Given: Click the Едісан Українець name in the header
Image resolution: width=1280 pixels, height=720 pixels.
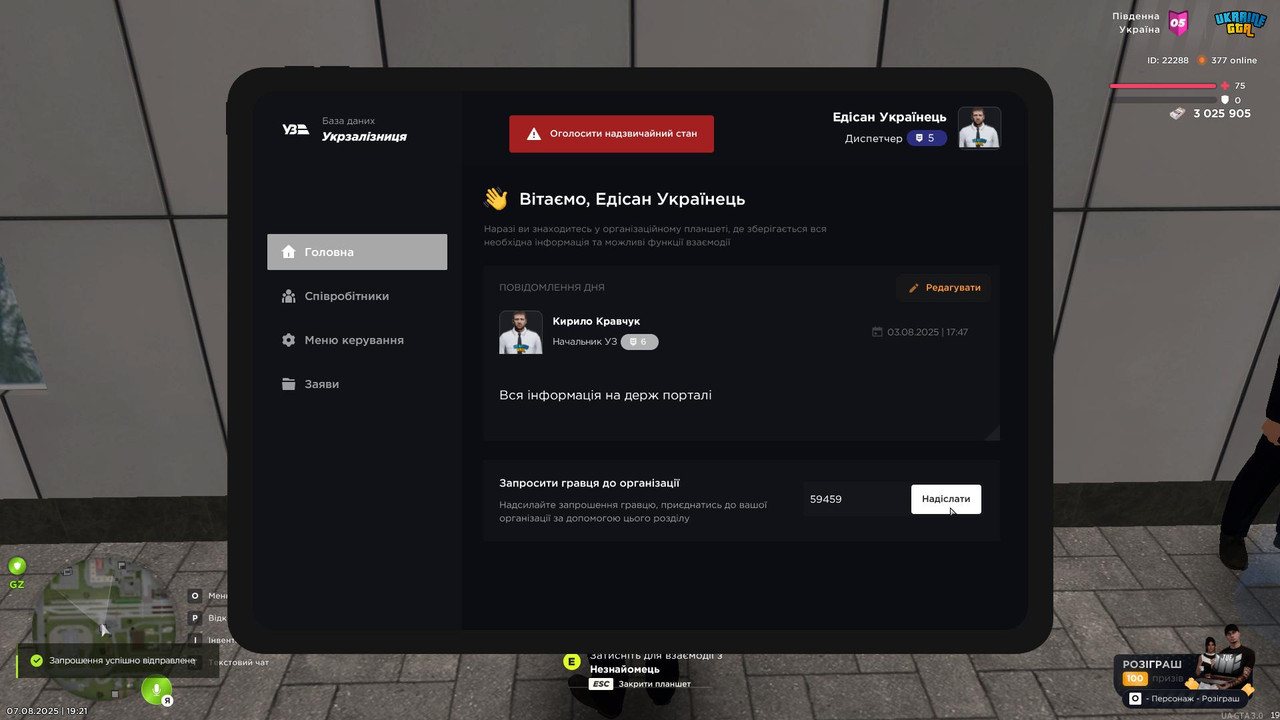Looking at the screenshot, I should coord(889,117).
